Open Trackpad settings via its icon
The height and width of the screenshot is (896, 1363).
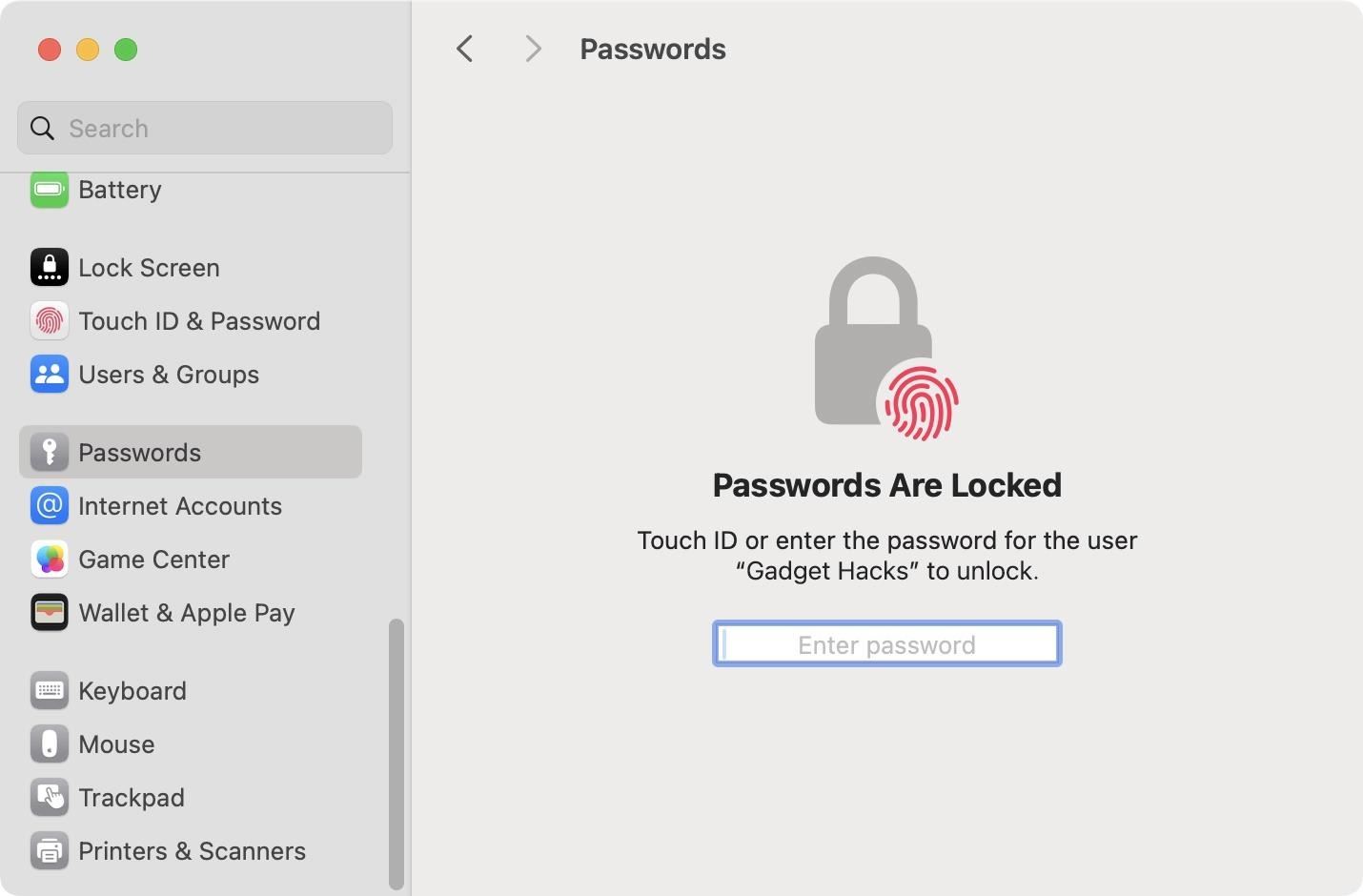[x=50, y=797]
